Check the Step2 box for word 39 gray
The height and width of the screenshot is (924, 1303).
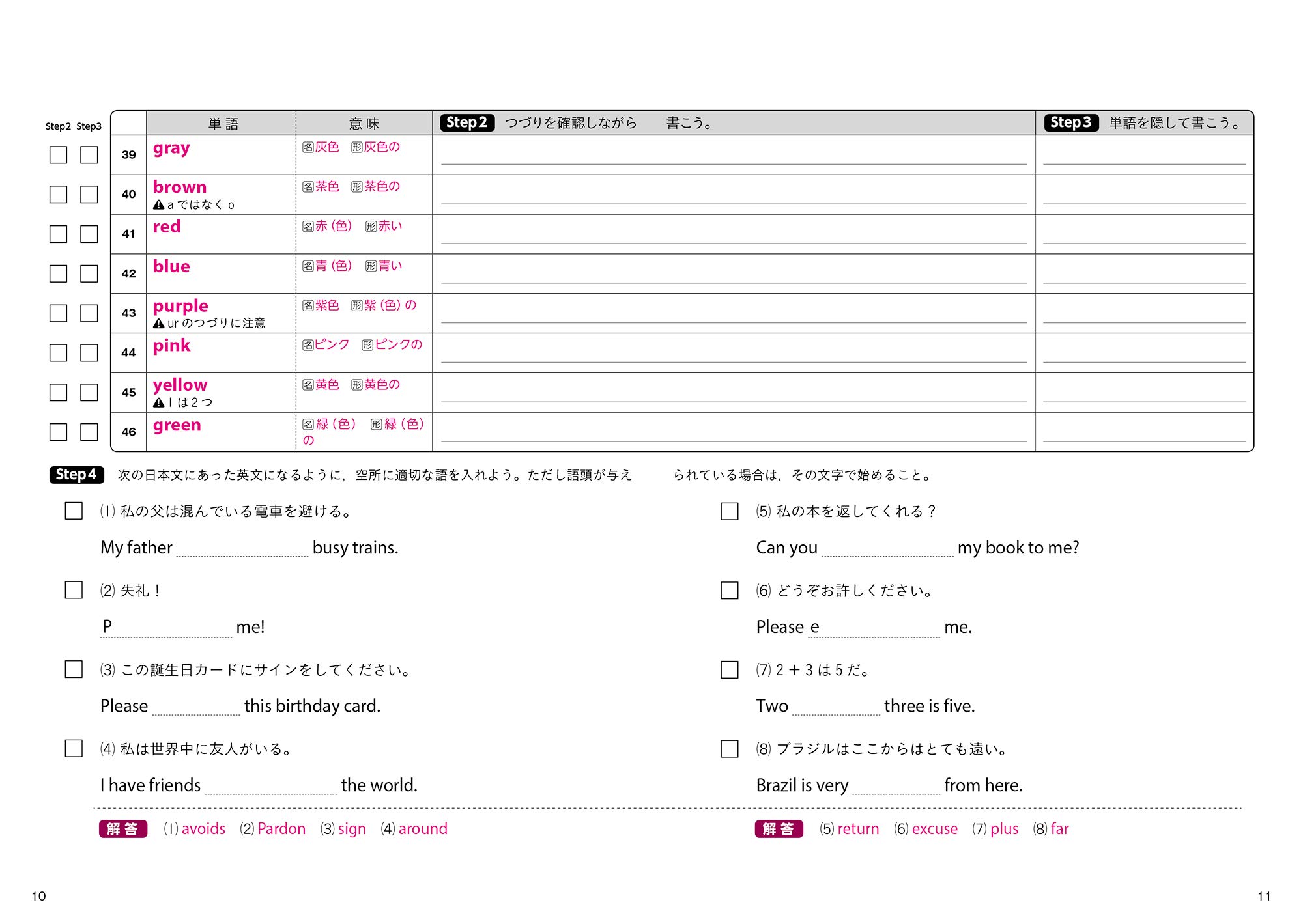58,155
